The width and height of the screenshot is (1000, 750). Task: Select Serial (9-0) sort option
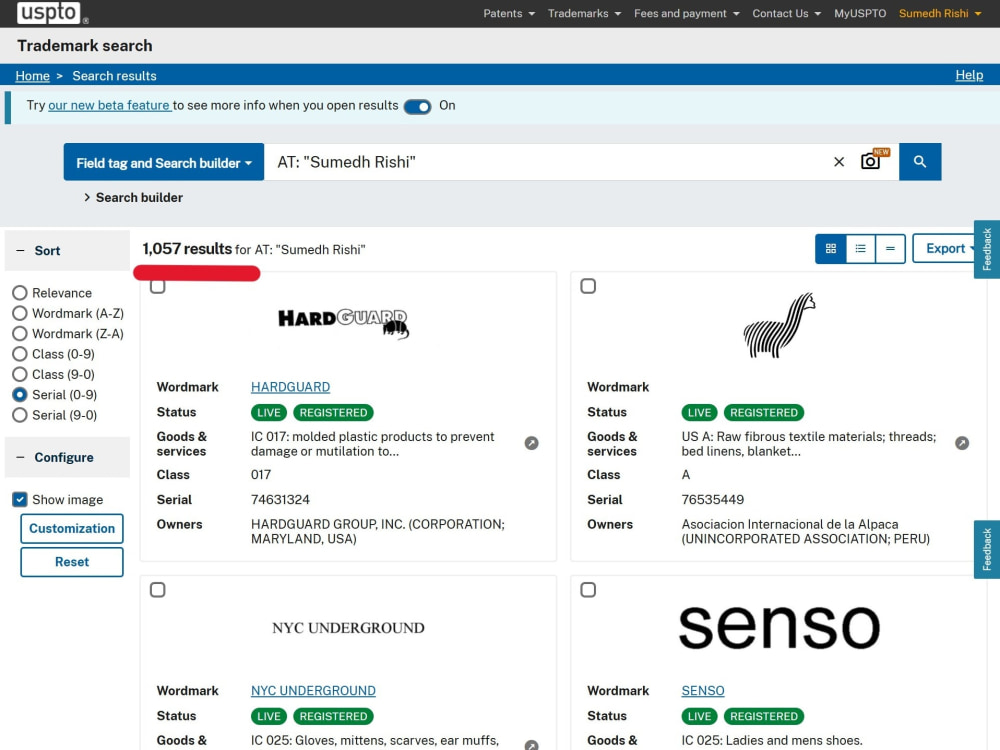(x=20, y=415)
